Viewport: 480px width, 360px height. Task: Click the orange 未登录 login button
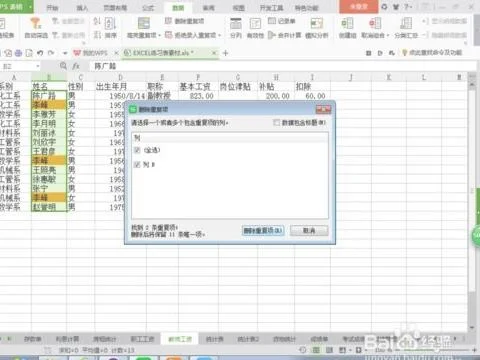[x=358, y=6]
